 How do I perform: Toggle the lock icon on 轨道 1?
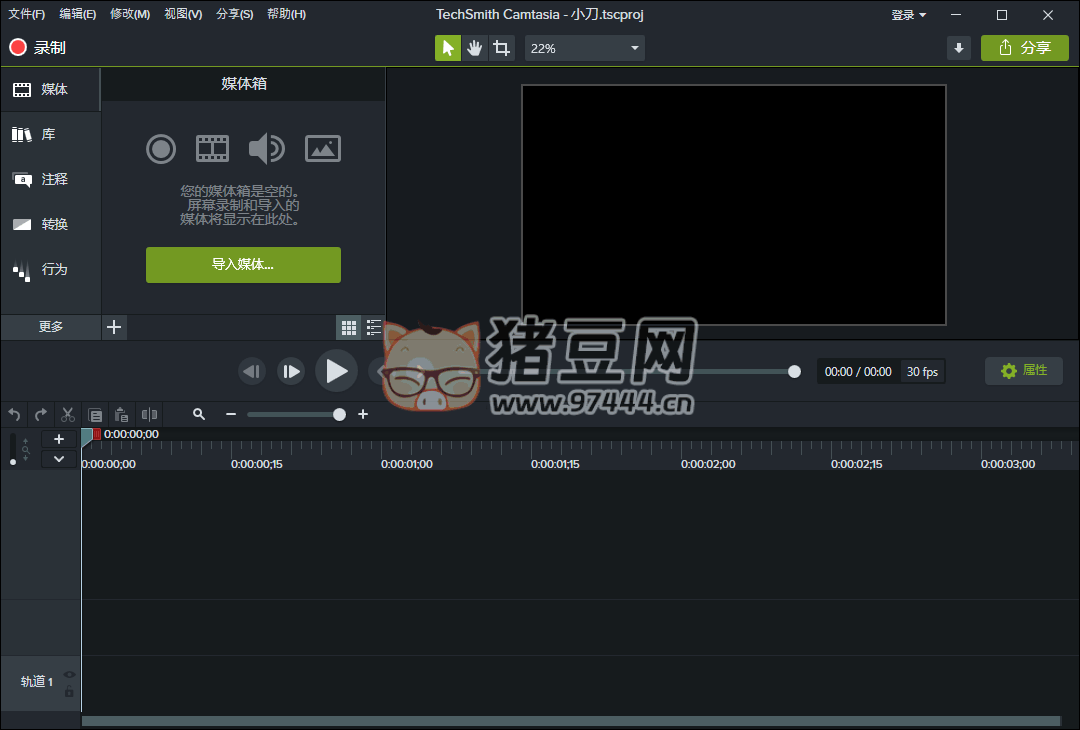tap(69, 692)
